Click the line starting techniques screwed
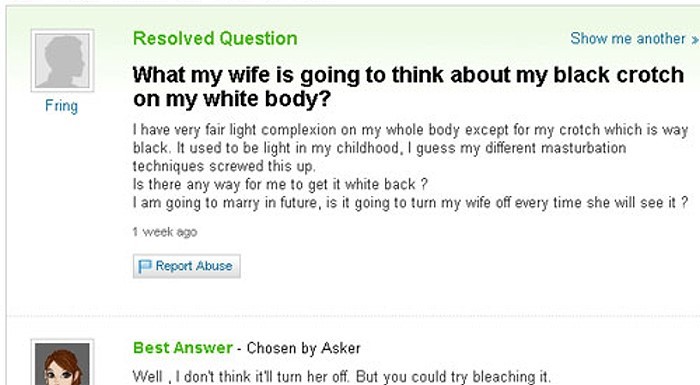Screen dimensions: 700x385 (x=224, y=166)
